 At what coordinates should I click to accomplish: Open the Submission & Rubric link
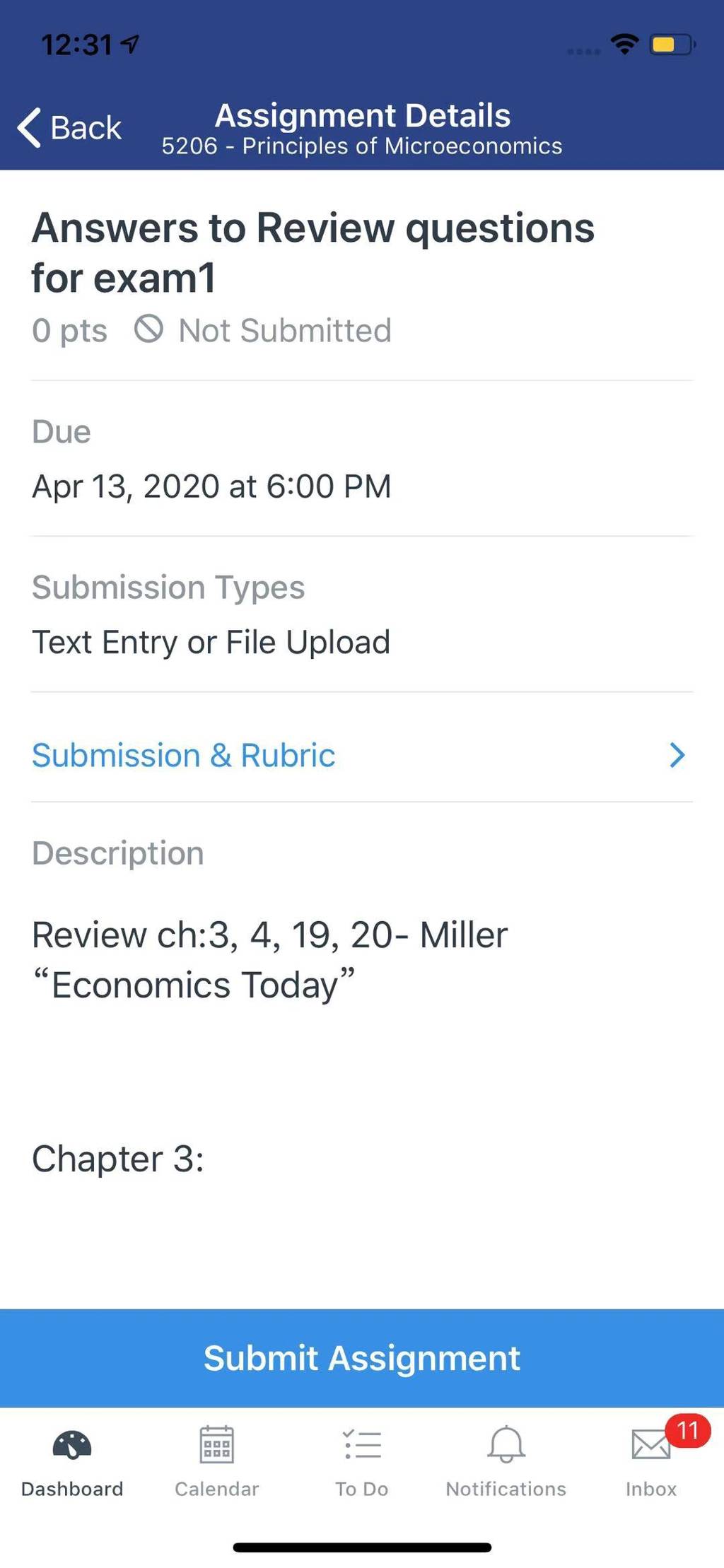tap(184, 755)
